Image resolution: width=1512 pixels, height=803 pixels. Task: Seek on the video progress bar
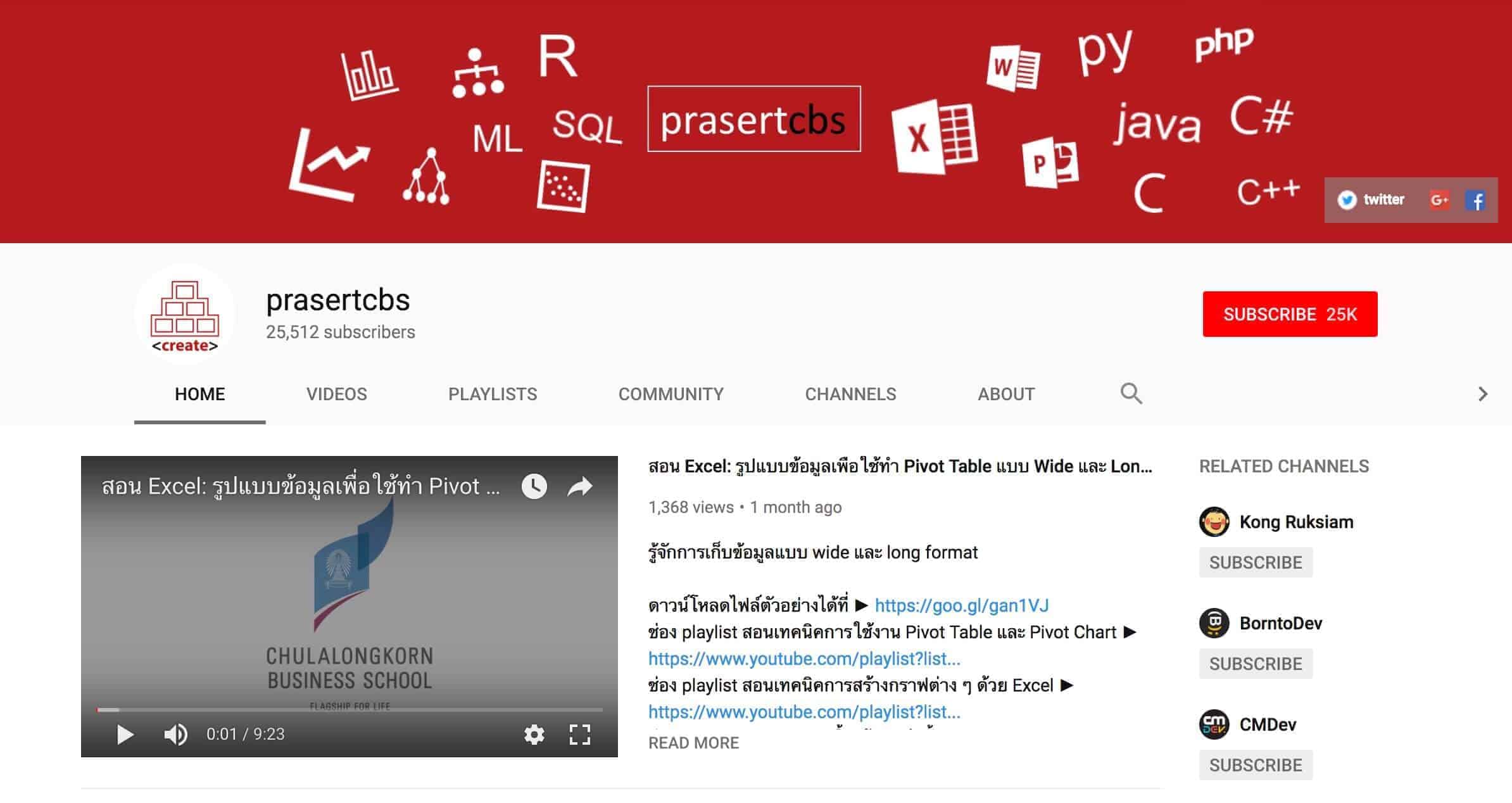point(349,709)
